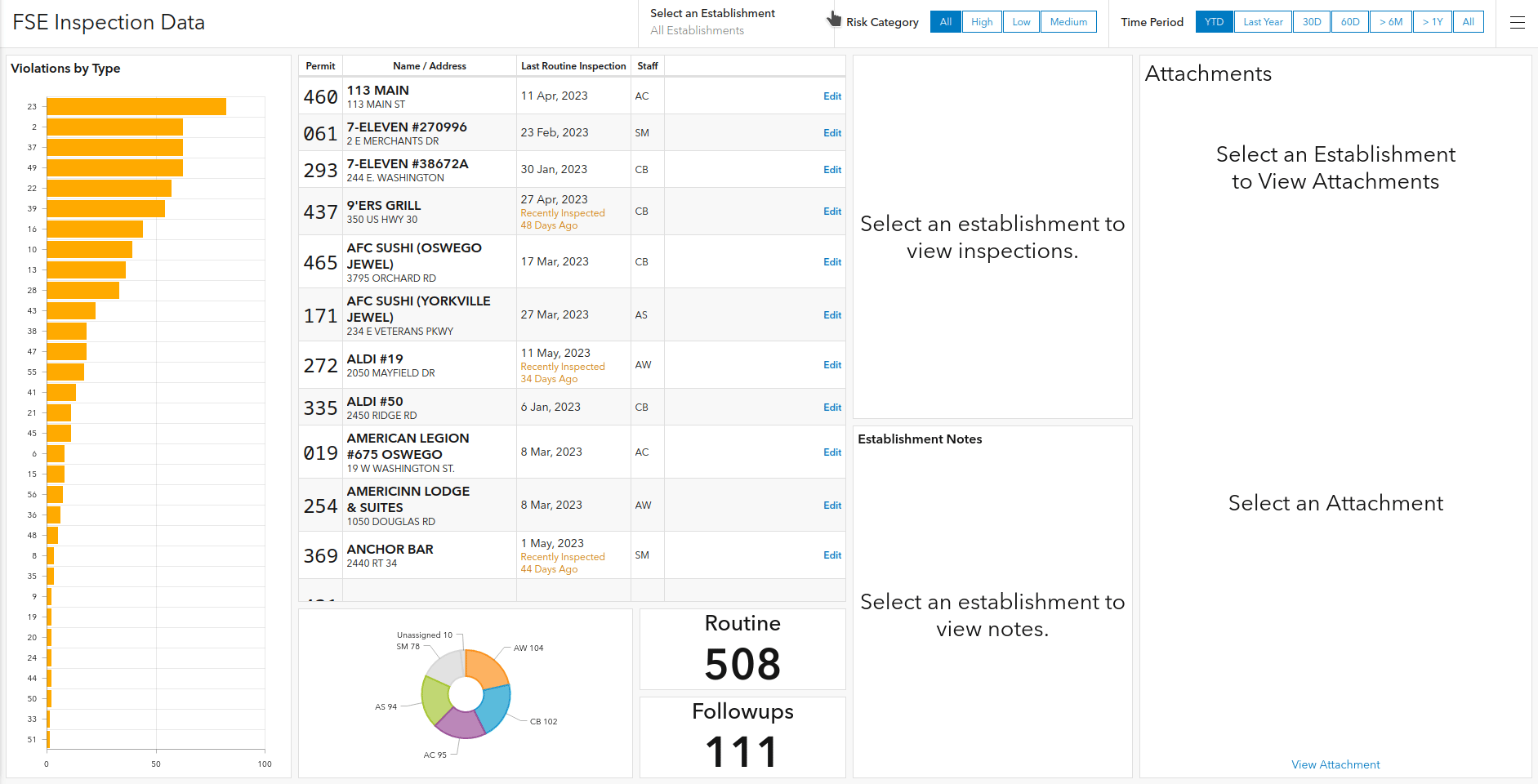The height and width of the screenshot is (784, 1538).
Task: Set time period to 30D
Action: click(x=1311, y=22)
